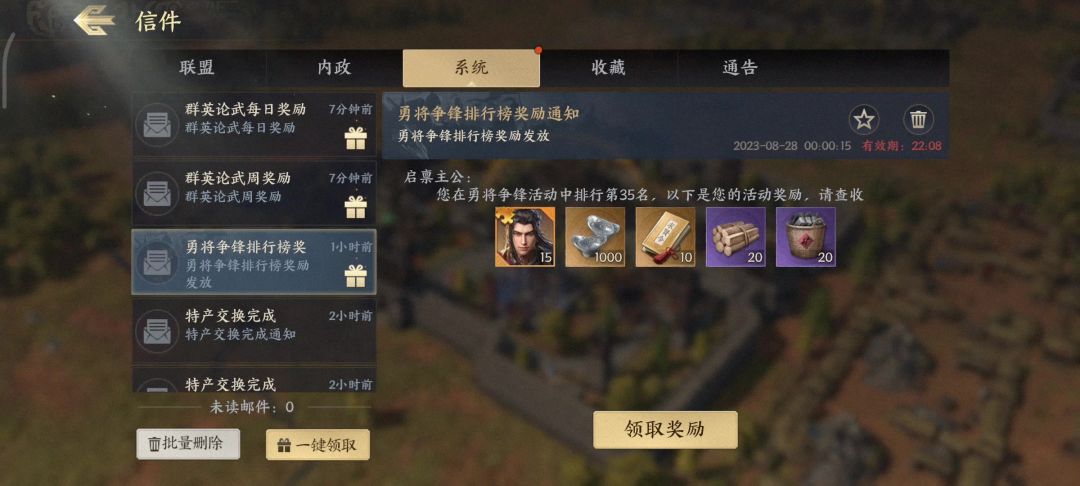Click the 领取奖励 button
1080x486 pixels.
click(x=665, y=430)
